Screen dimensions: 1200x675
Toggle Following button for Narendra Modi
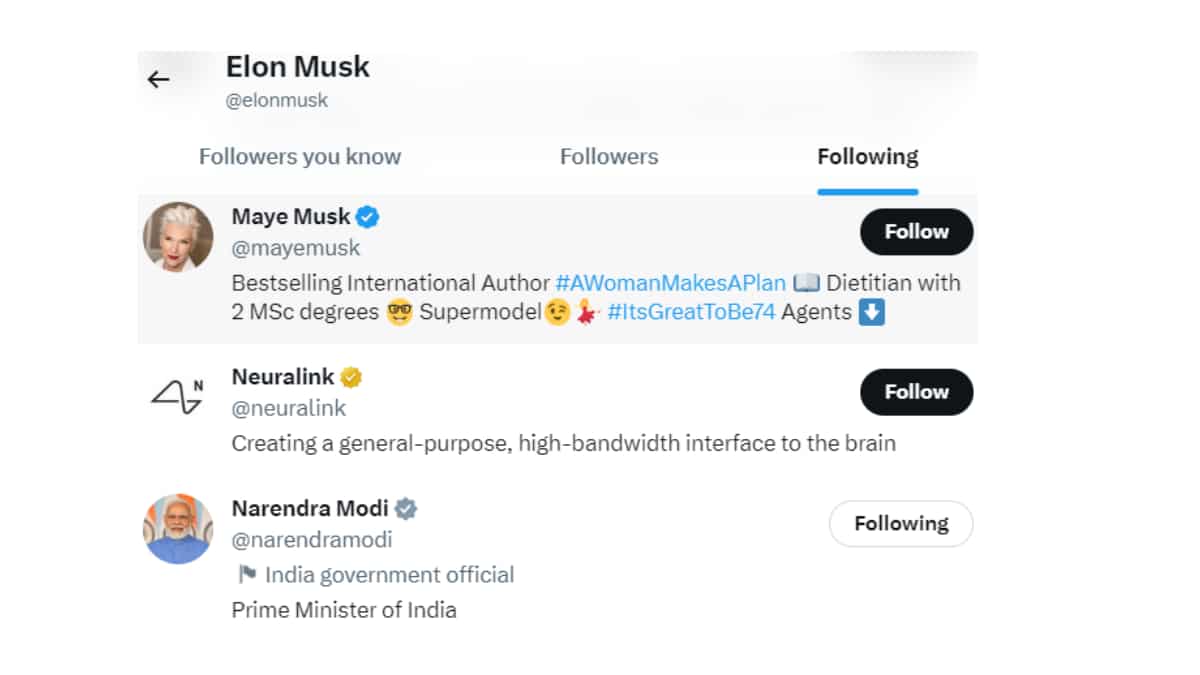pos(901,524)
